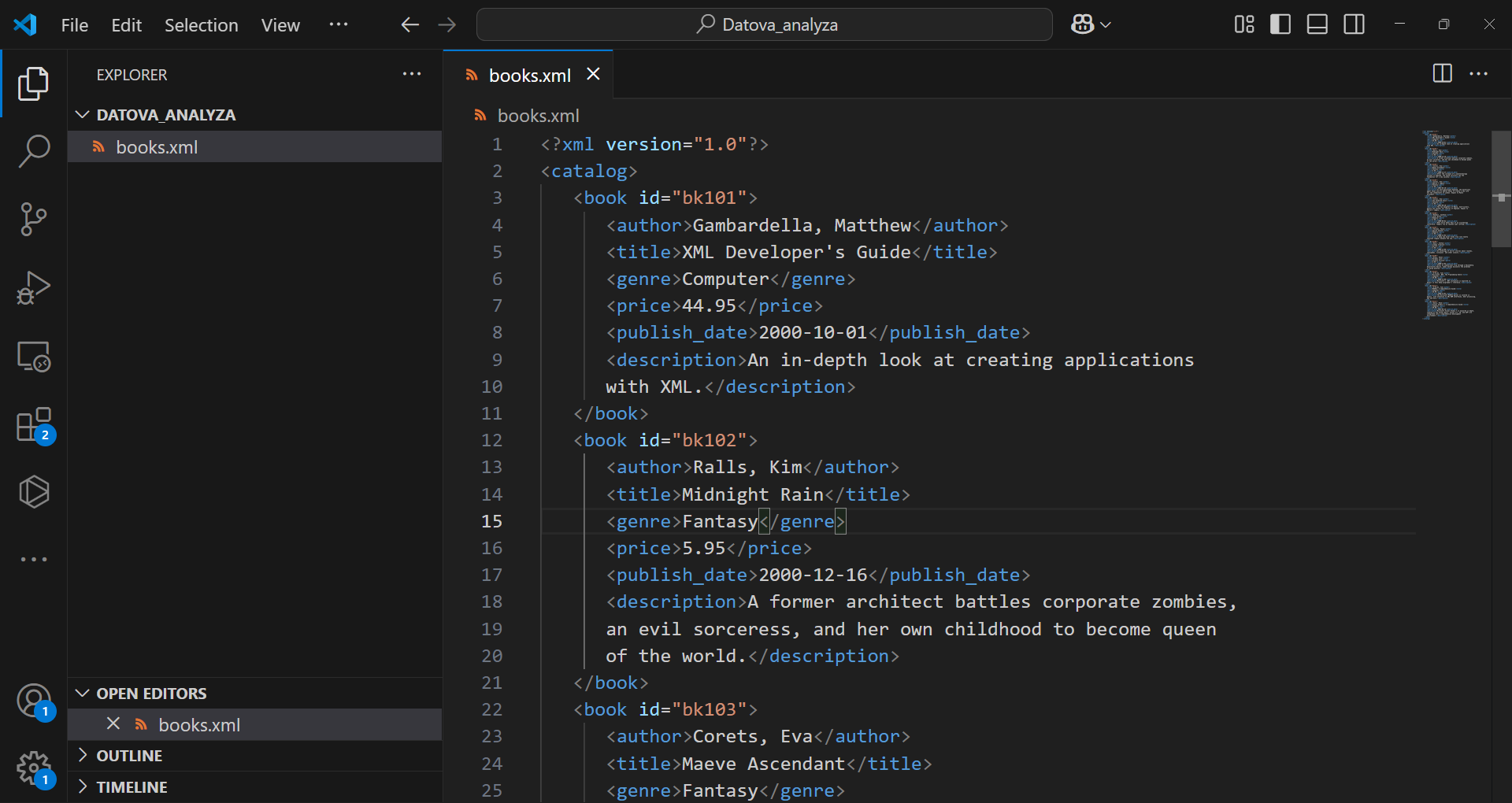Click the title Maeve Ascendant
Viewport: 1512px width, 803px height.
[763, 764]
